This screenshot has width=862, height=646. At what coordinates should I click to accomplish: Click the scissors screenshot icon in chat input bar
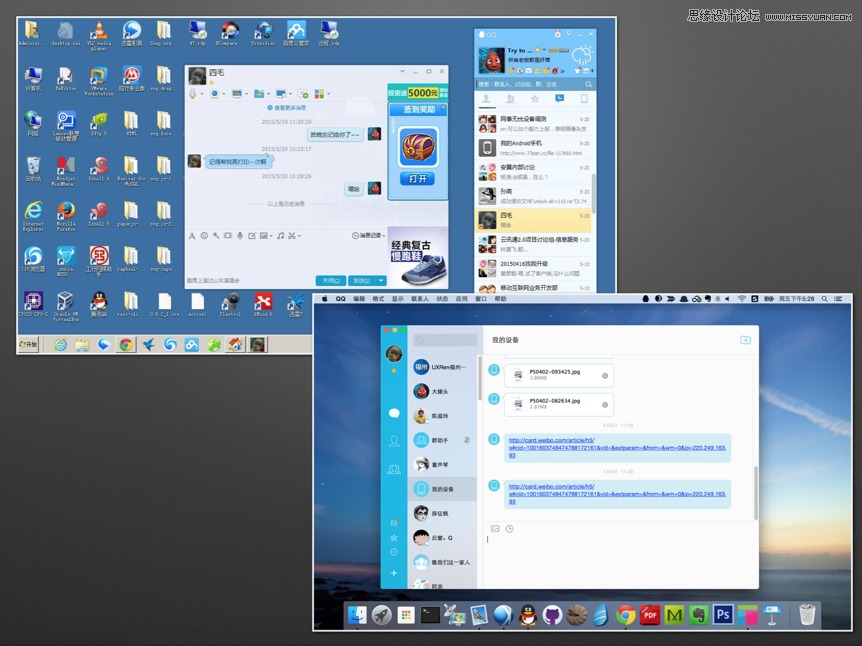[x=292, y=236]
